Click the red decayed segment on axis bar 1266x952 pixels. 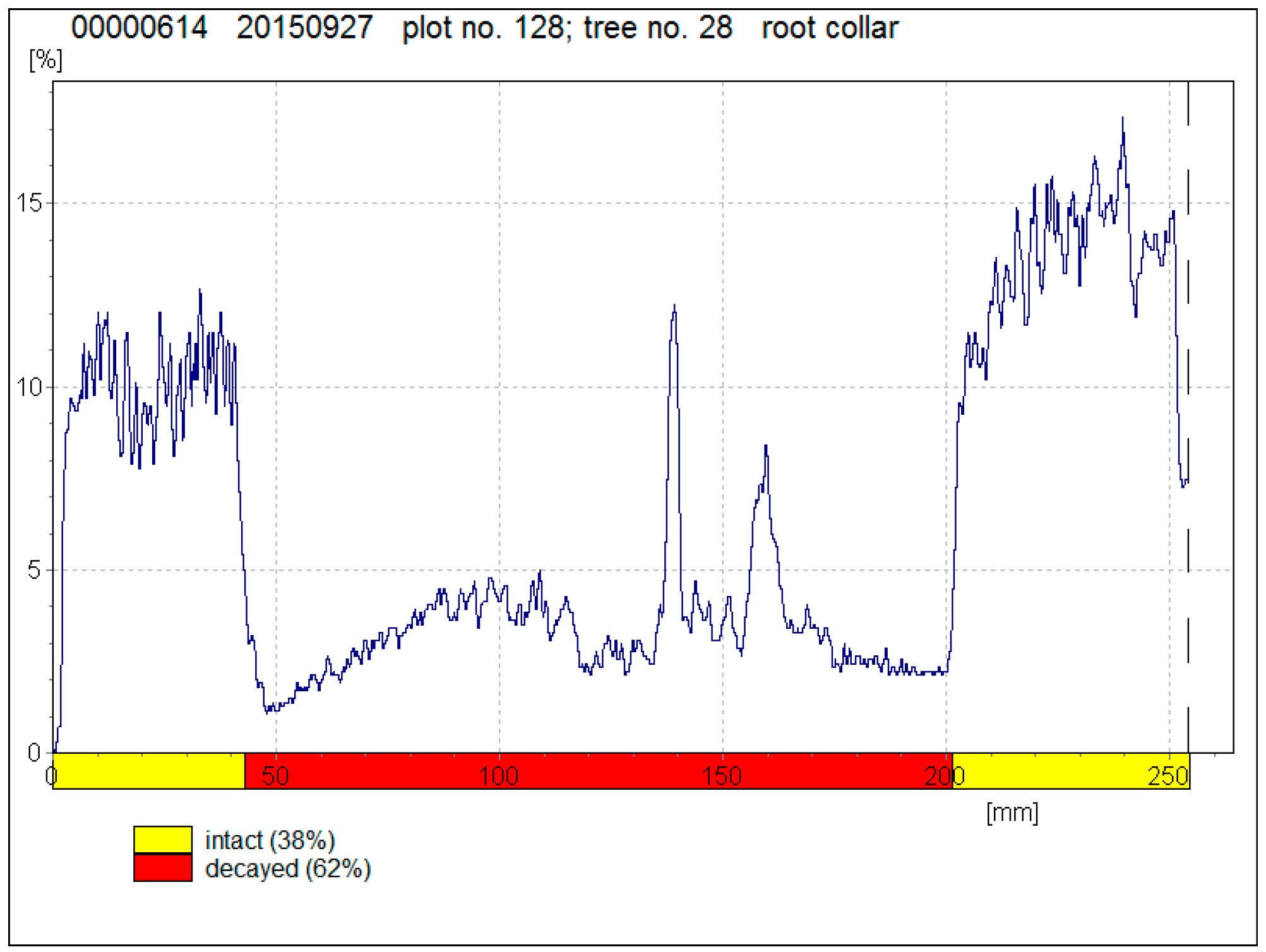click(x=598, y=771)
